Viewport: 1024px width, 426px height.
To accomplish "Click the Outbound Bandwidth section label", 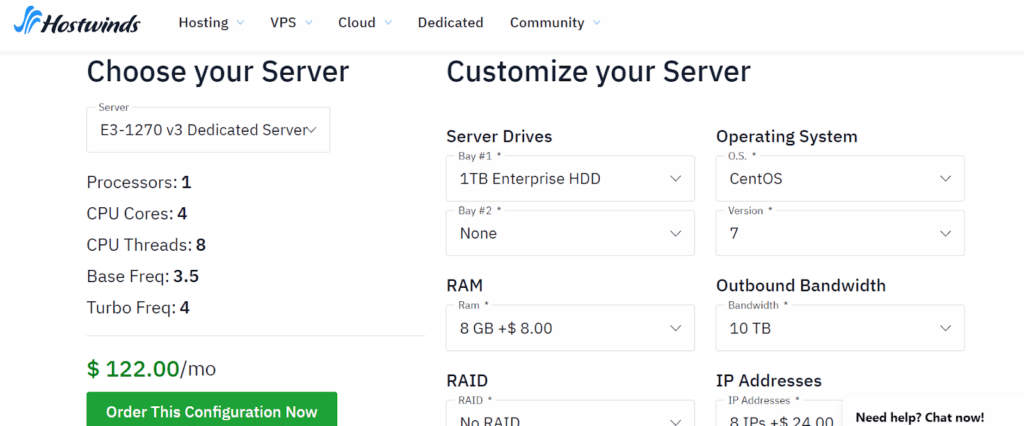I will click(x=801, y=286).
